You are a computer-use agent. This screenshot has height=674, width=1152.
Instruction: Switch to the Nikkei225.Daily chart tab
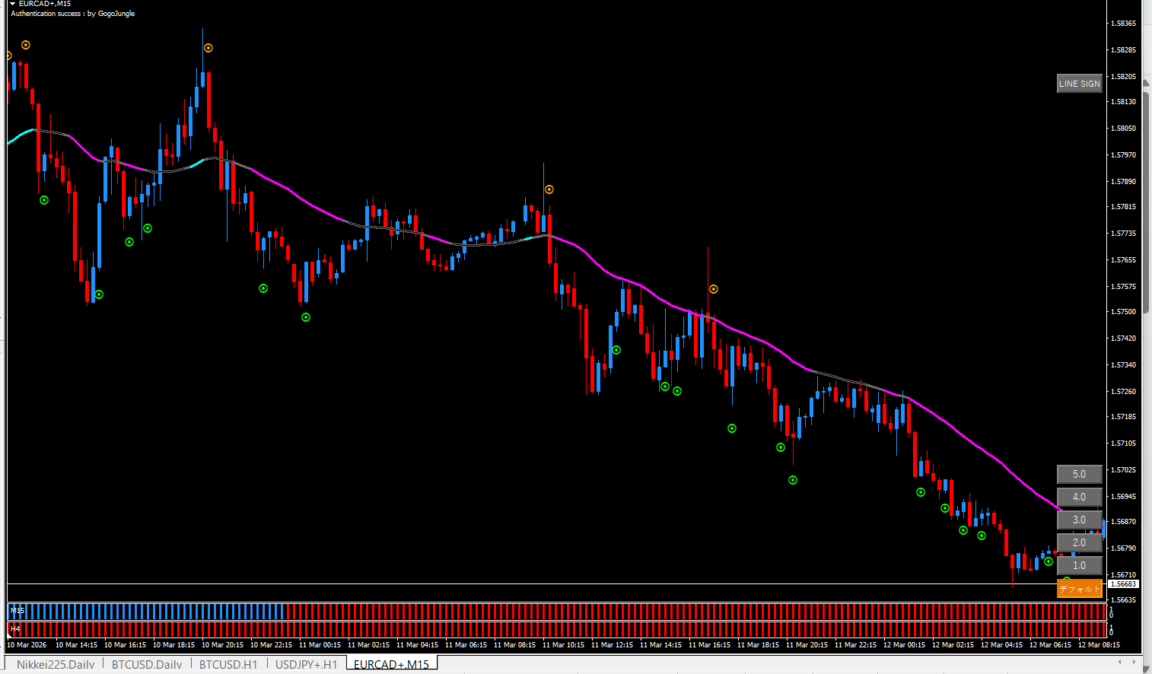[55, 664]
